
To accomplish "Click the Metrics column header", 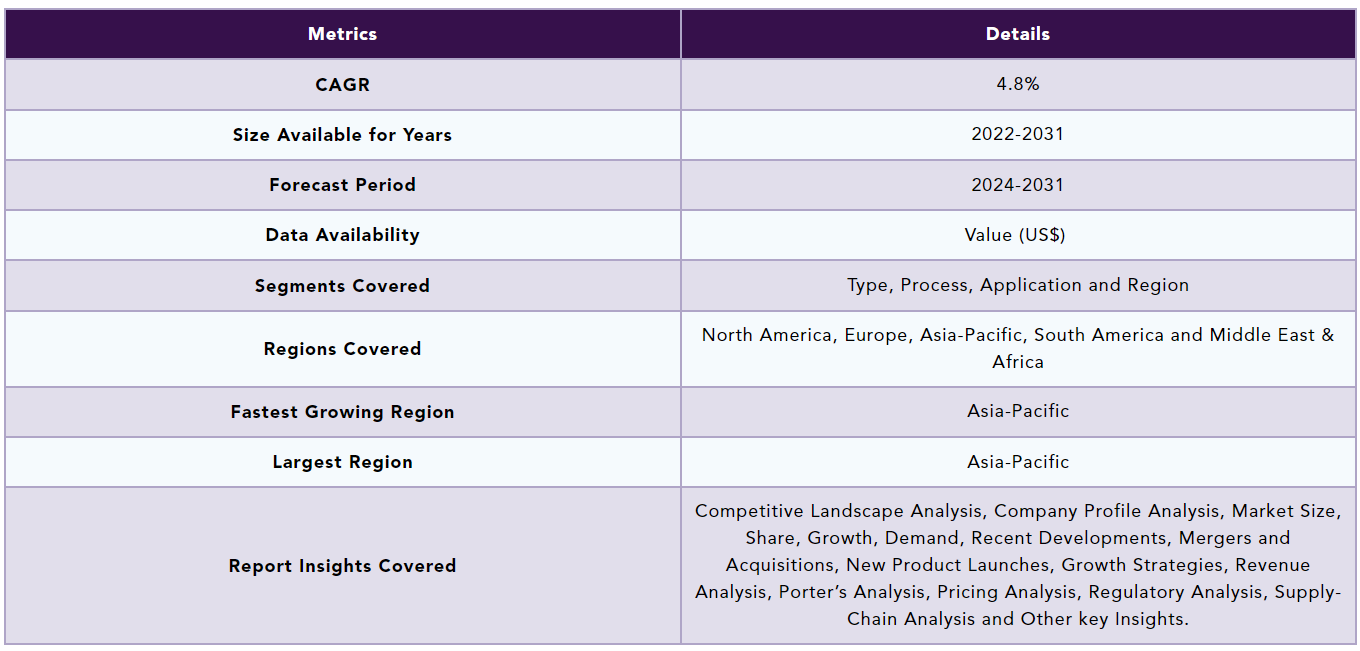I will [342, 34].
